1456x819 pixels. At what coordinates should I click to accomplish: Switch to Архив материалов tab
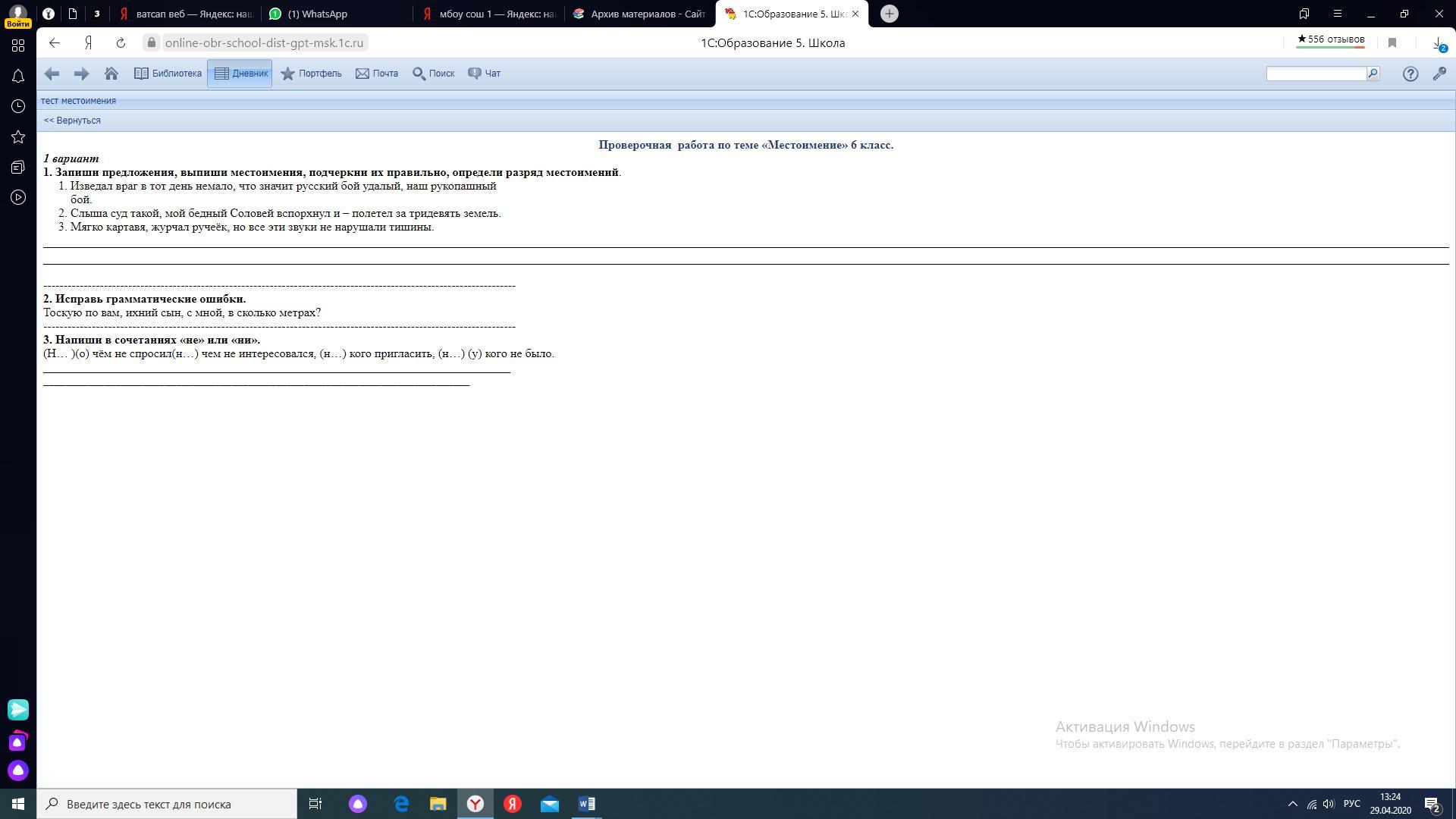pyautogui.click(x=639, y=14)
